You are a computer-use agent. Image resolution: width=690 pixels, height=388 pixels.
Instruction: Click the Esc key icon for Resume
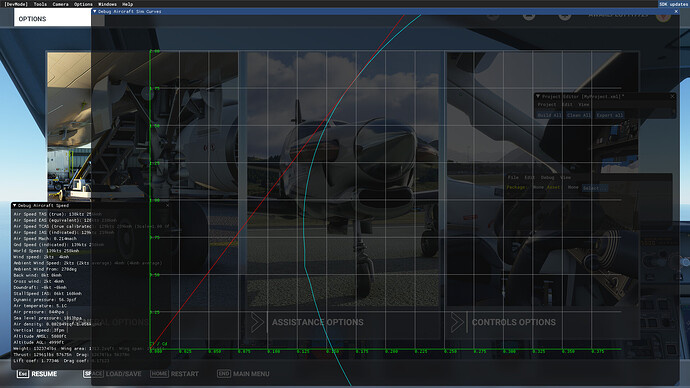23,373
